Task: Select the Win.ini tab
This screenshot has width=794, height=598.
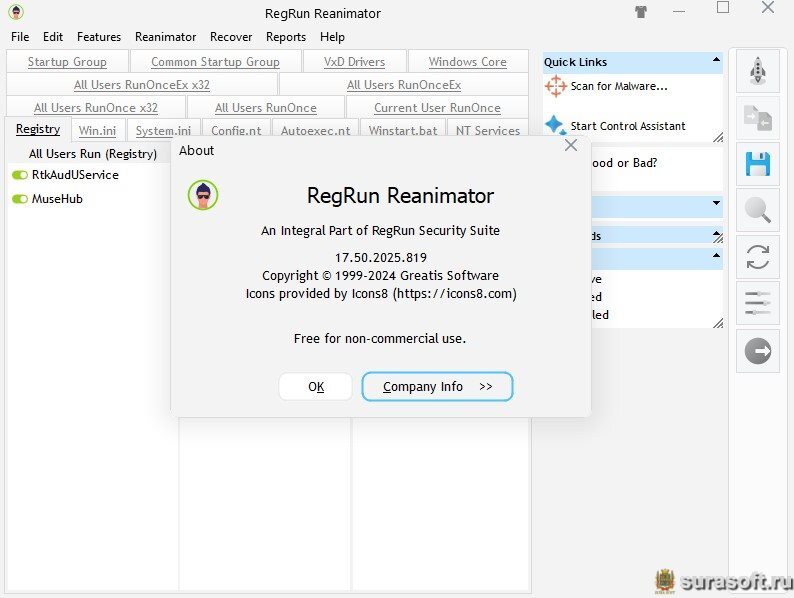Action: pos(97,130)
